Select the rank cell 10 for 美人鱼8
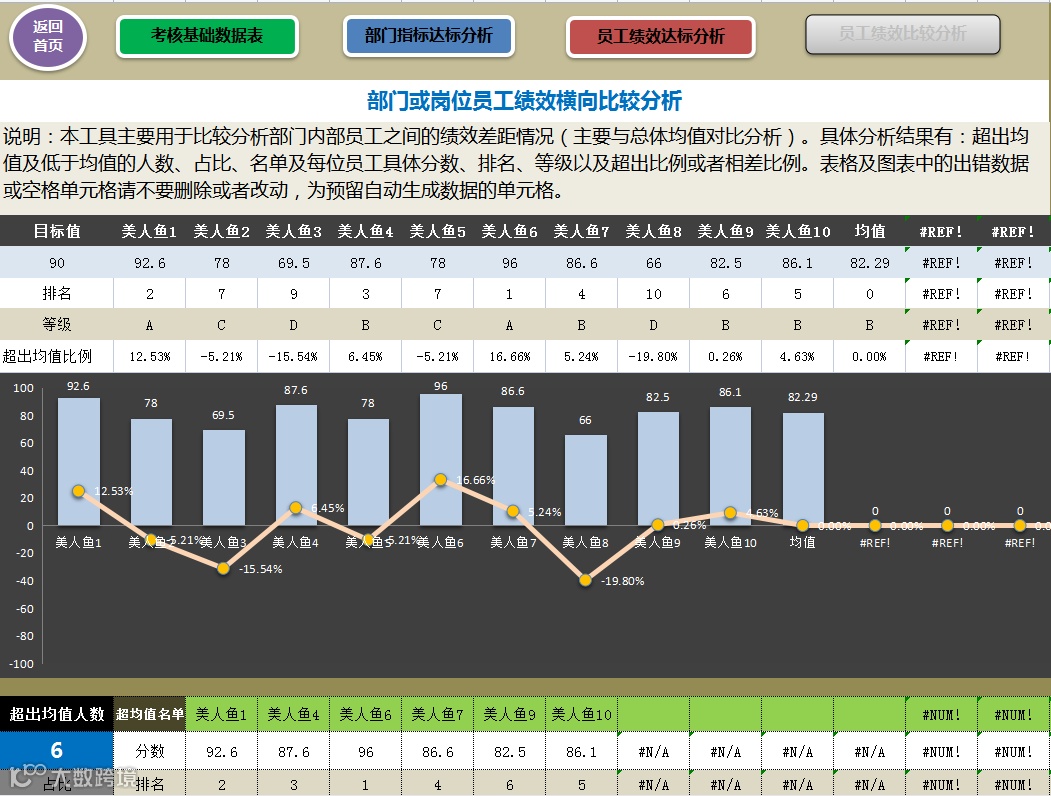Screen dimensions: 1051x796 (654, 293)
